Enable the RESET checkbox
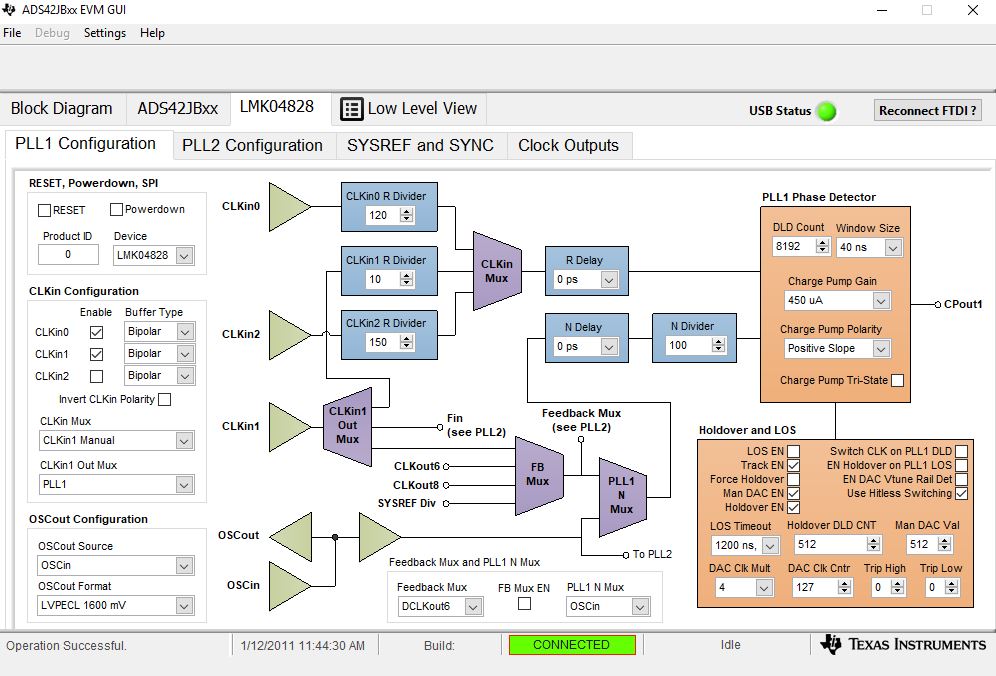The image size is (996, 676). (x=44, y=210)
